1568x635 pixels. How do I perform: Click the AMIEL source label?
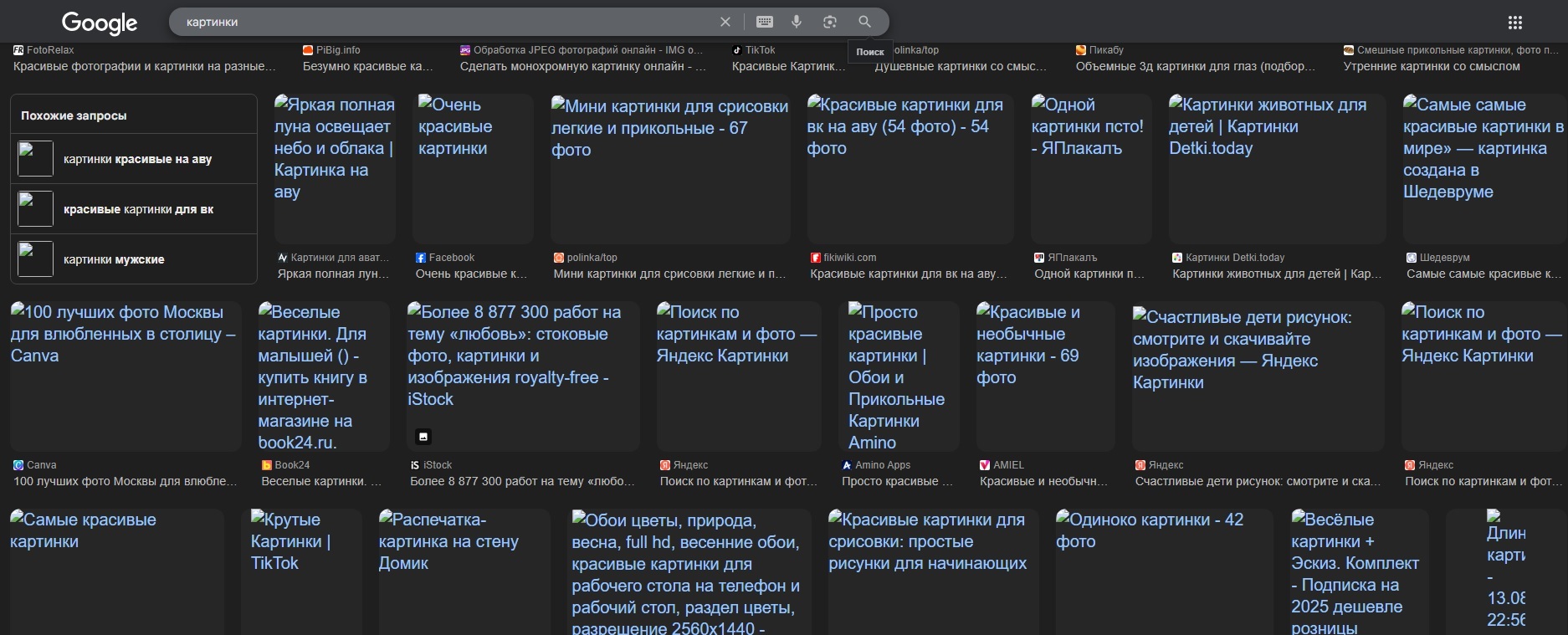pyautogui.click(x=1008, y=465)
